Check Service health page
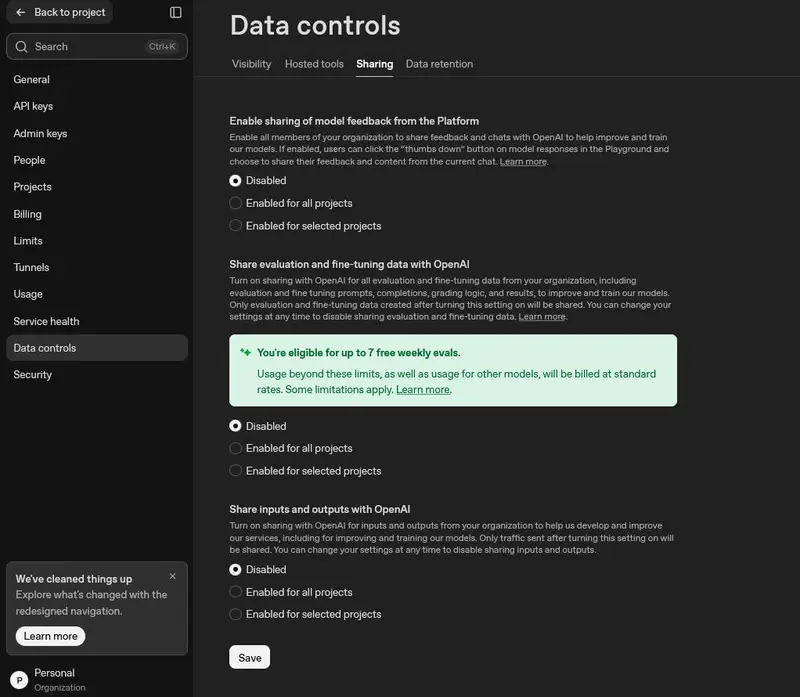The height and width of the screenshot is (697, 800). click(97, 321)
